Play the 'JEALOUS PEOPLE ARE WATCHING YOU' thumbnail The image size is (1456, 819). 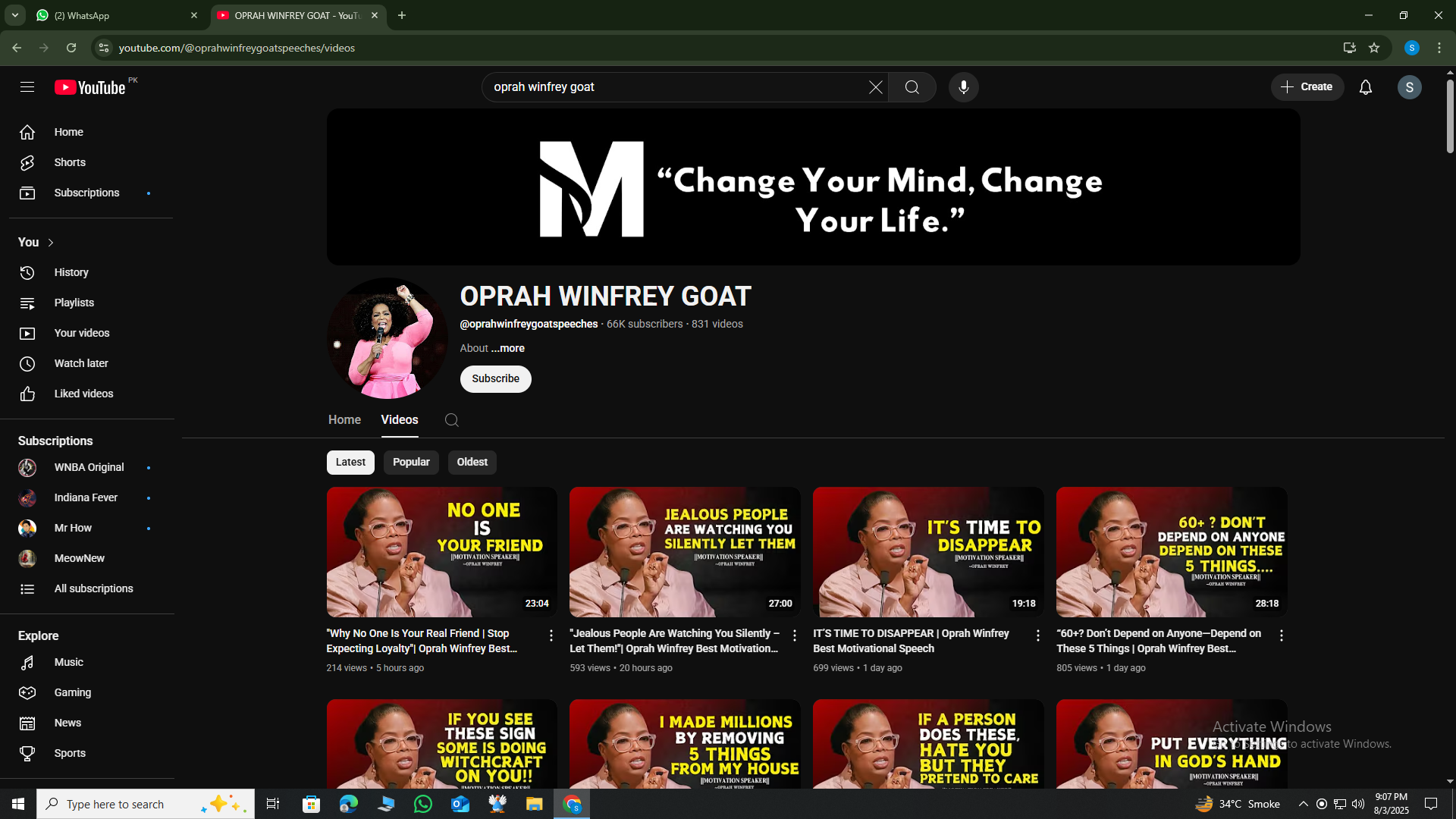(x=685, y=552)
